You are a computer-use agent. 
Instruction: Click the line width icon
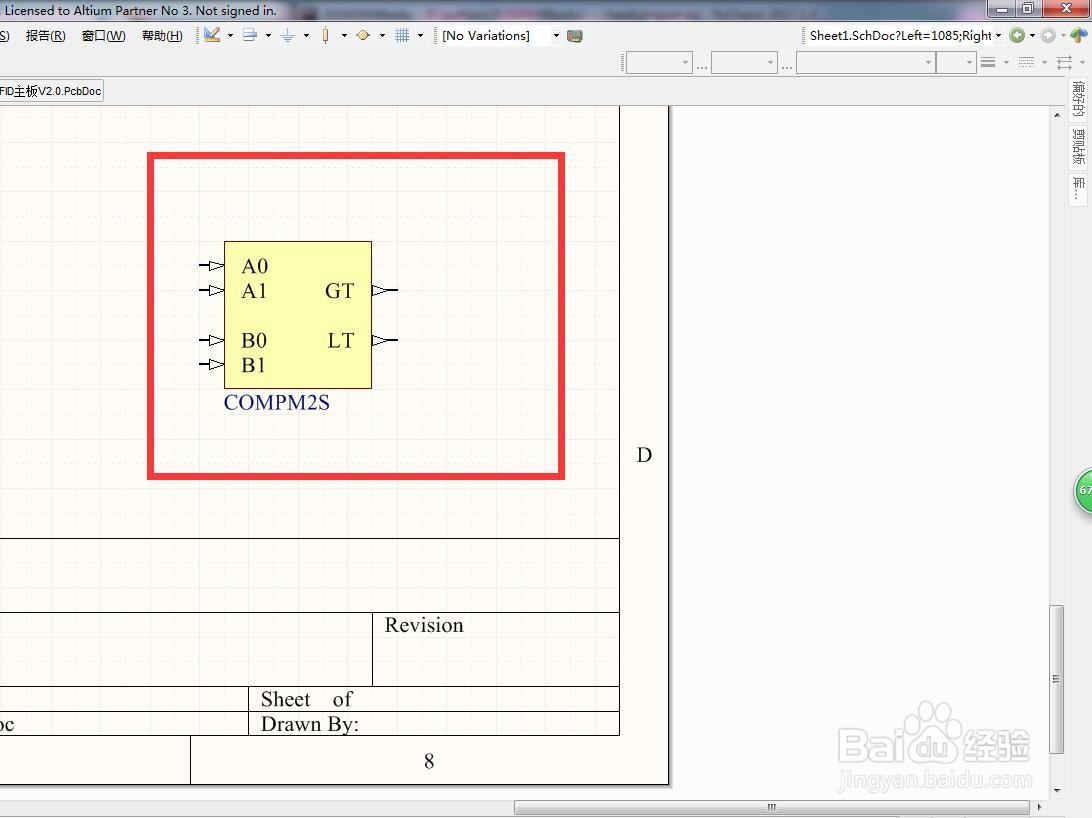point(988,63)
